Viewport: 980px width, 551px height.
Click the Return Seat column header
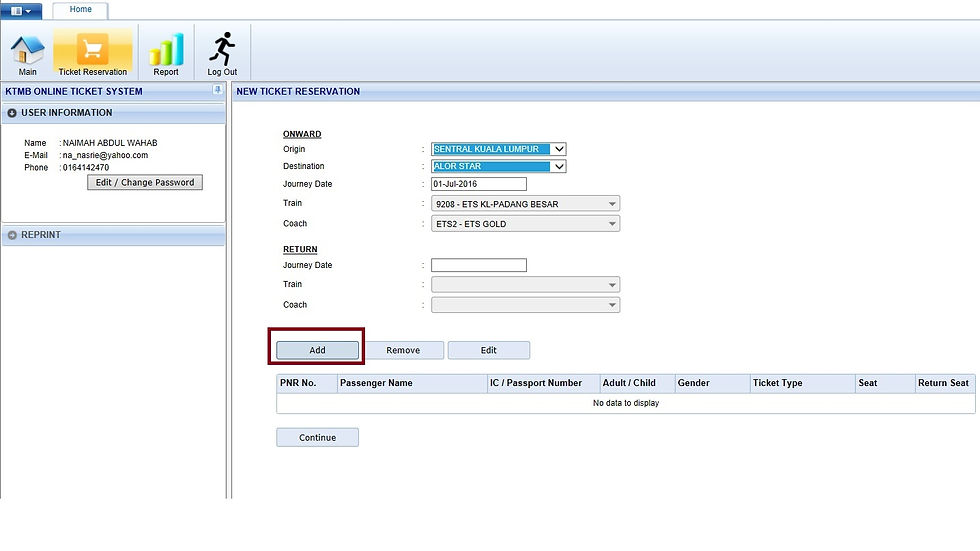(x=945, y=384)
